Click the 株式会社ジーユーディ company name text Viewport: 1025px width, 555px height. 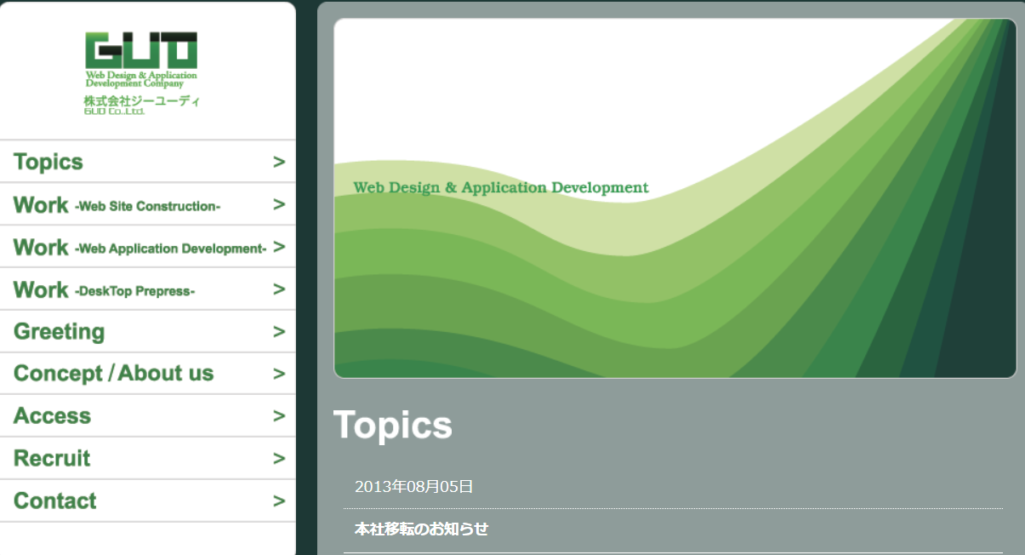pos(141,102)
